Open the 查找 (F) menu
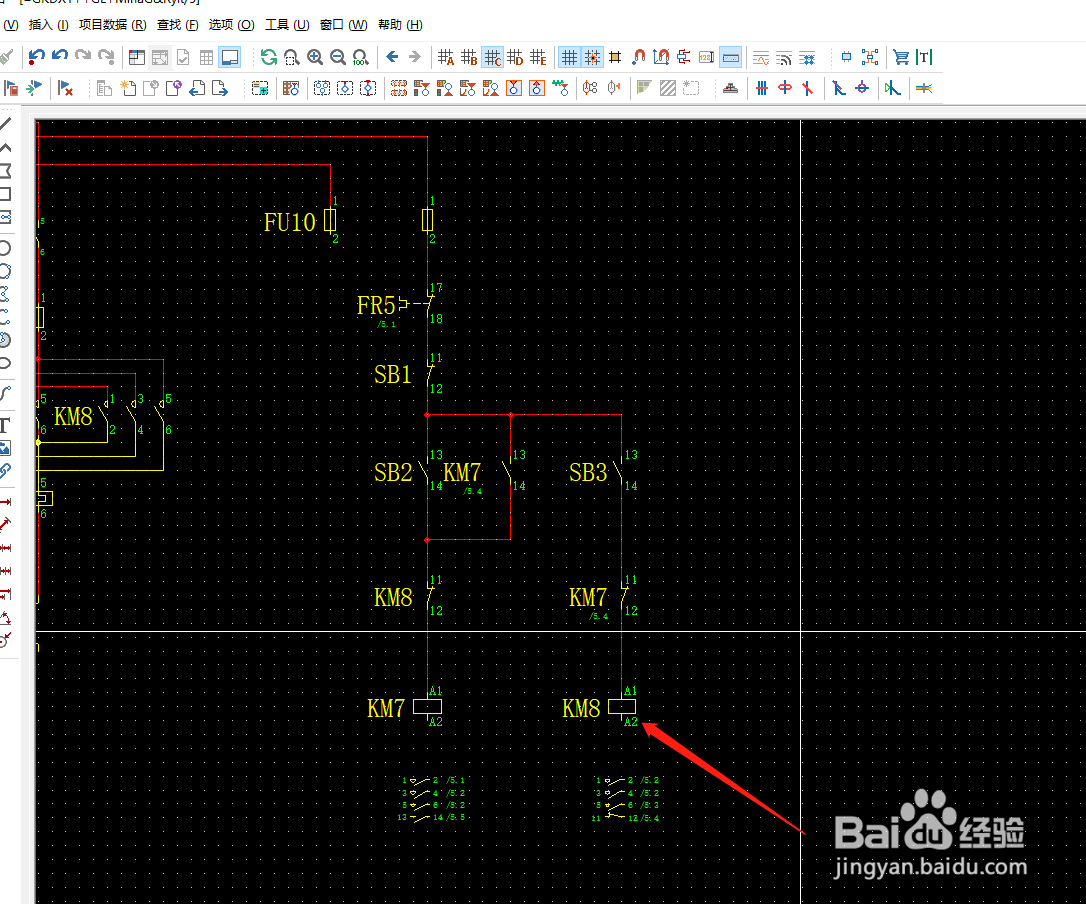This screenshot has height=904, width=1086. (x=177, y=25)
